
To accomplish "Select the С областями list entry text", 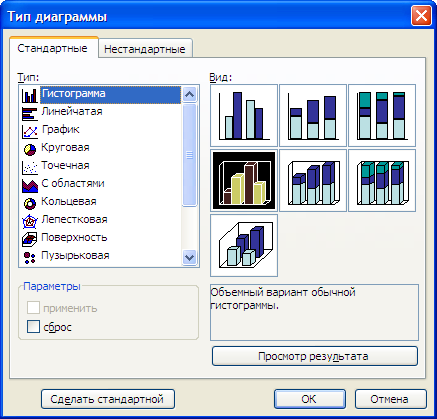I will coord(73,183).
